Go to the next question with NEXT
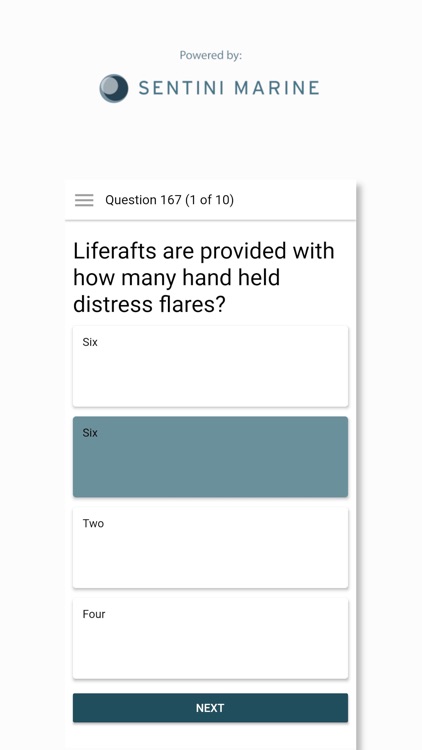Image resolution: width=422 pixels, height=750 pixels. click(x=211, y=708)
